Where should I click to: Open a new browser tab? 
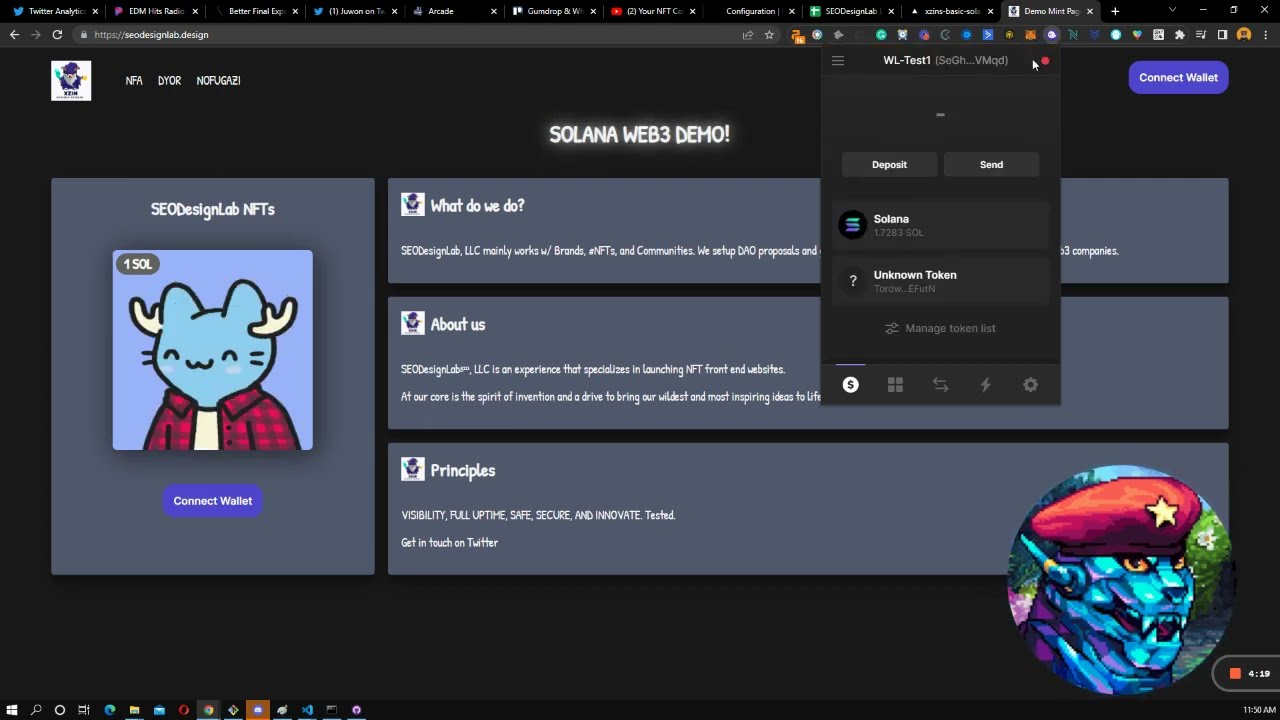pos(1115,11)
